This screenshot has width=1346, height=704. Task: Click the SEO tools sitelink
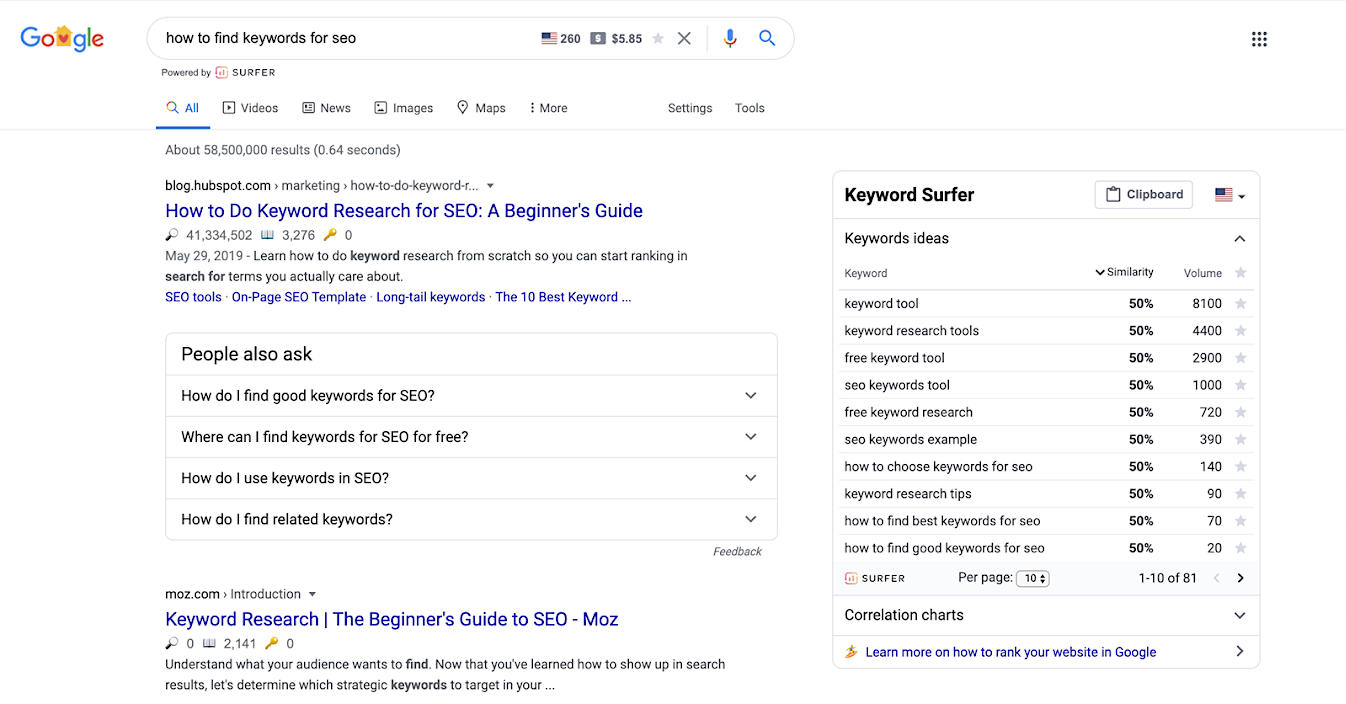click(193, 297)
